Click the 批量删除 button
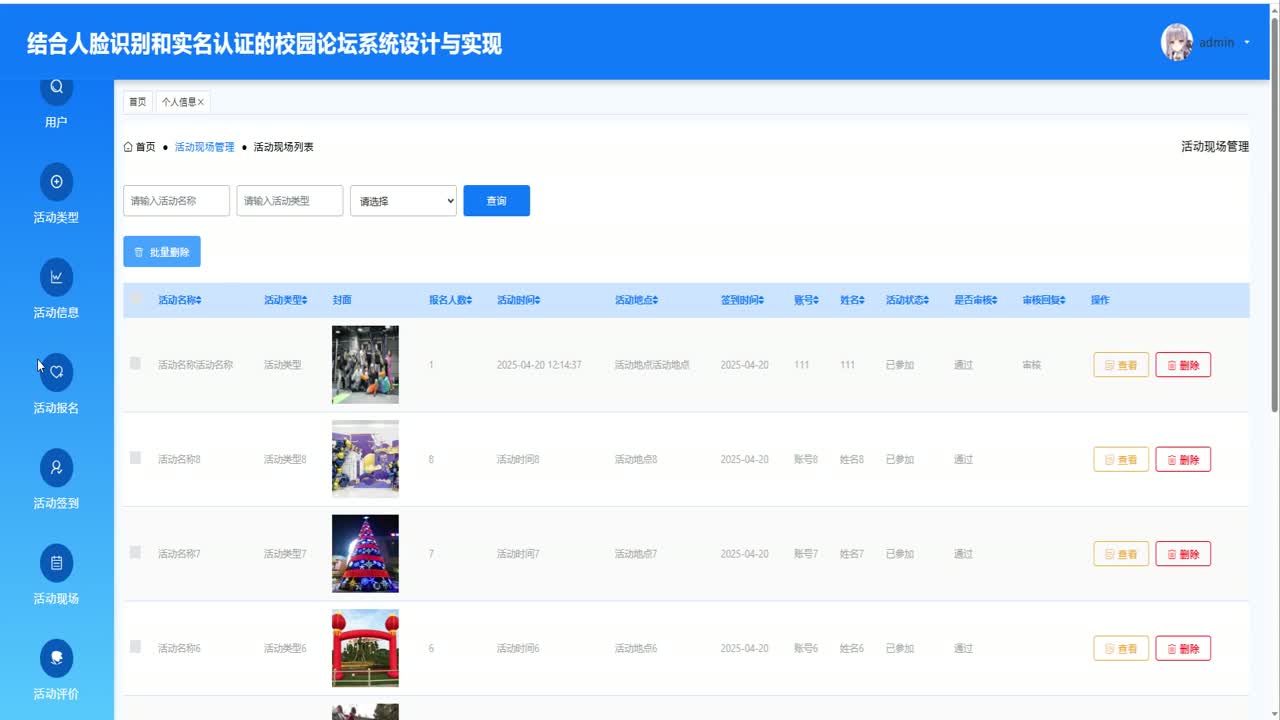The image size is (1280, 720). click(x=162, y=252)
